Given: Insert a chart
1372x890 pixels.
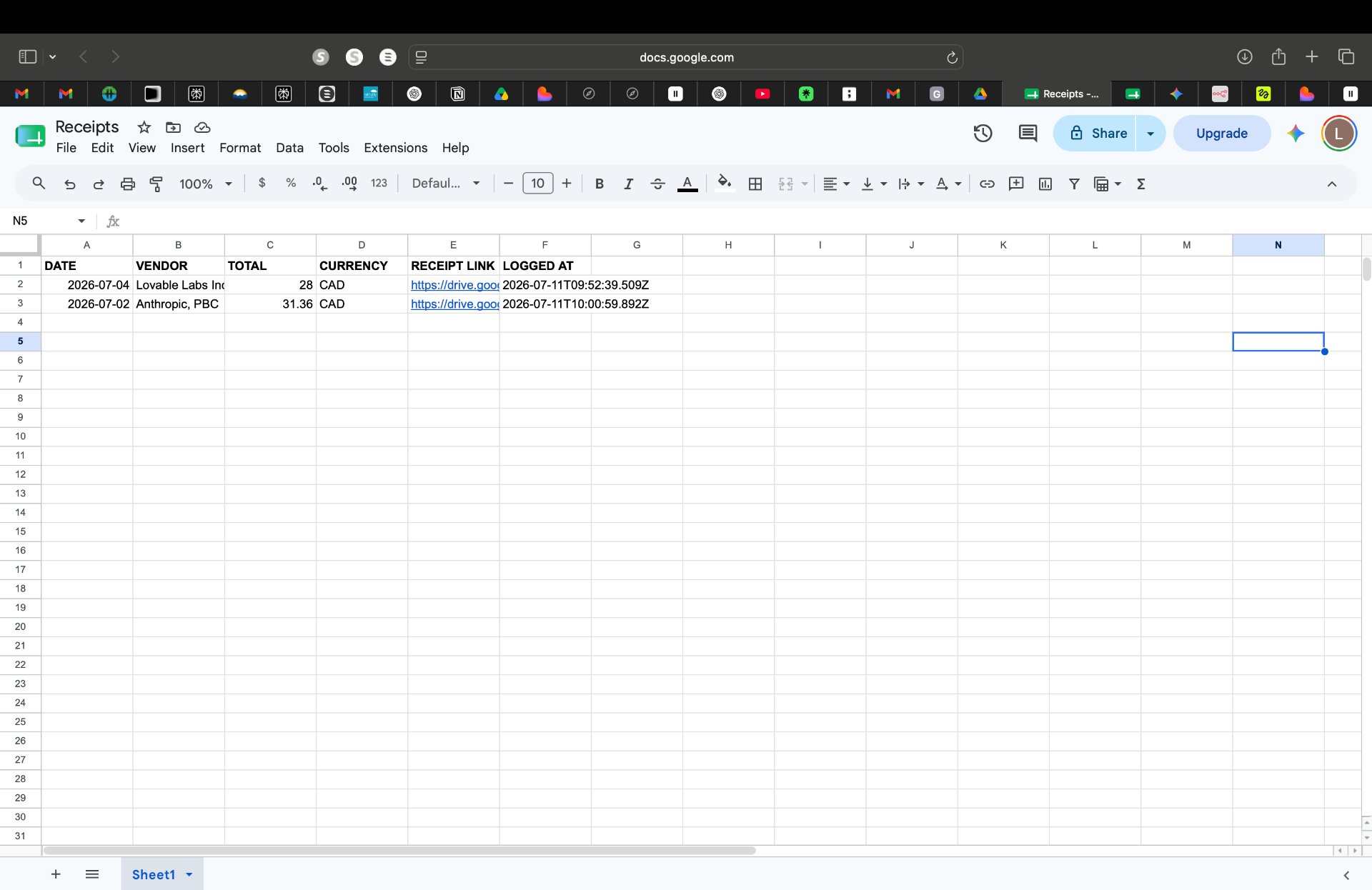Looking at the screenshot, I should 1045,184.
